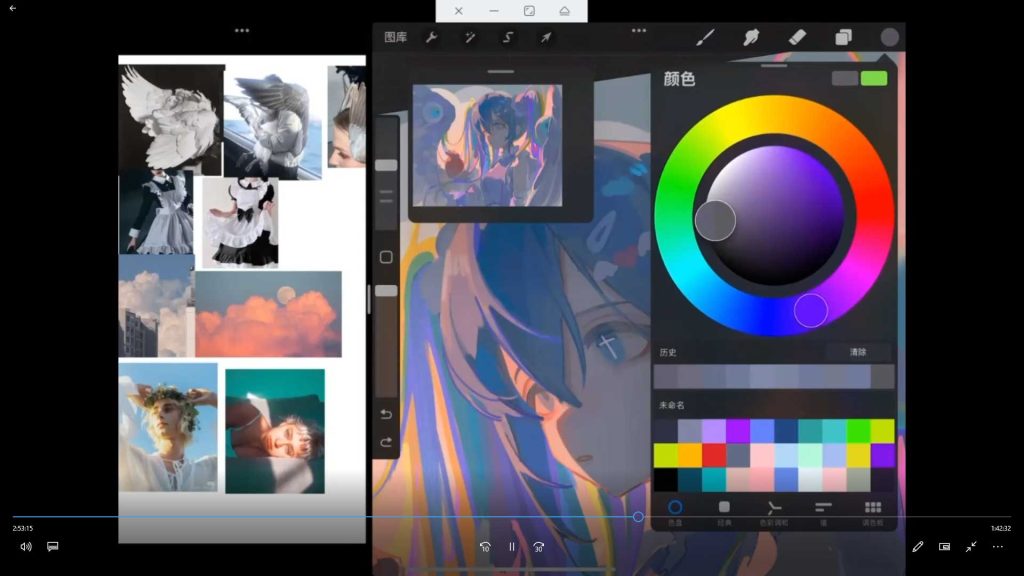
Task: Click the black maid dress reference photo
Action: pos(156,212)
